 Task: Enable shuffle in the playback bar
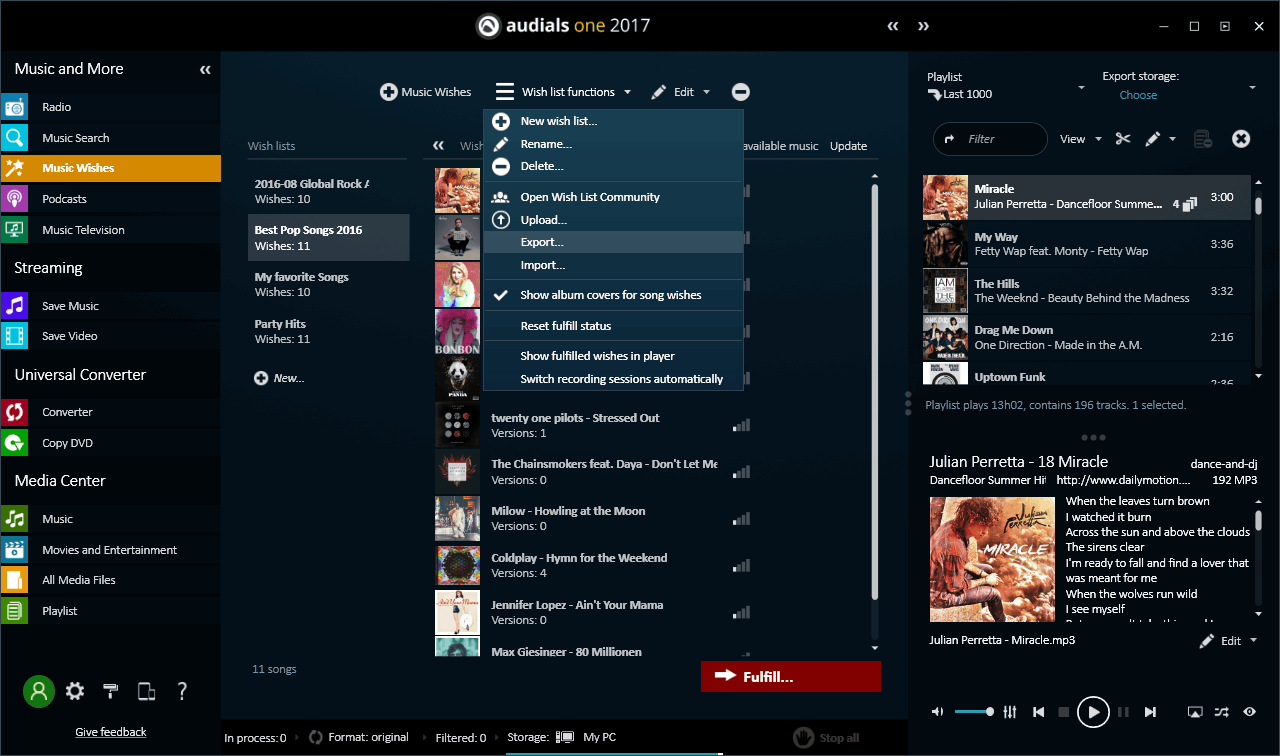coord(1221,711)
